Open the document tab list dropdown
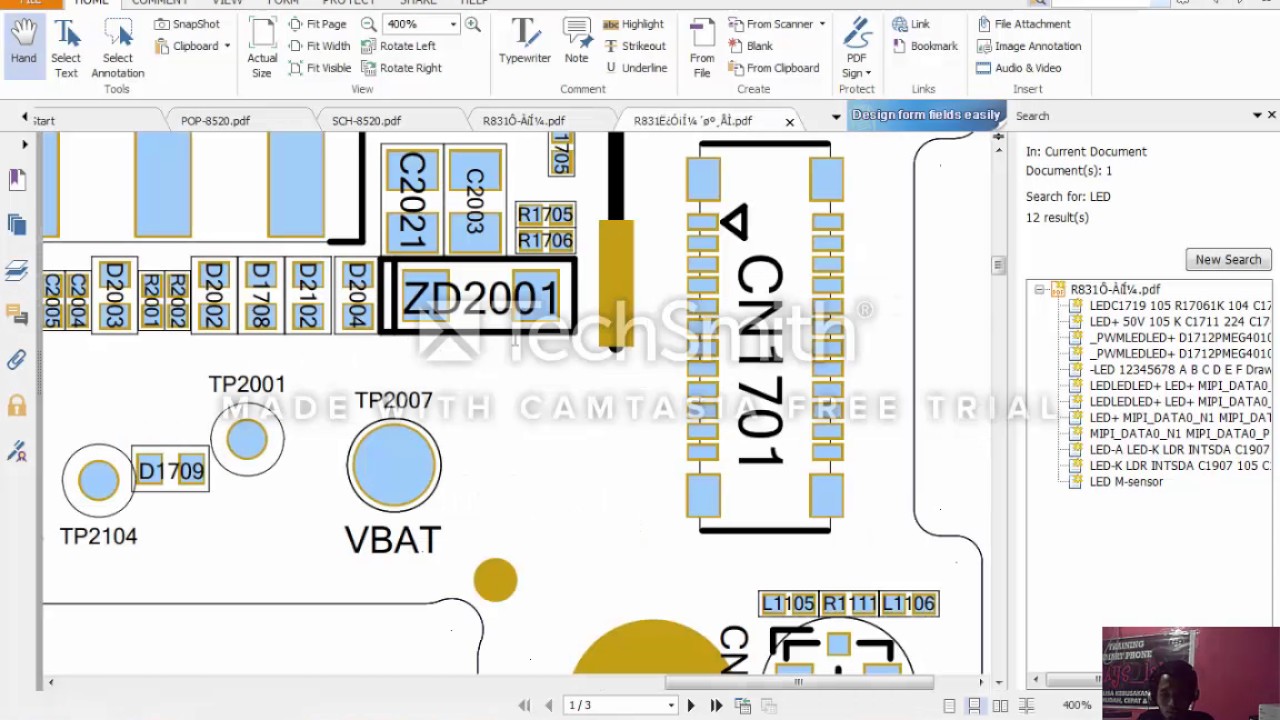Screen dimensions: 1280x720 point(836,117)
